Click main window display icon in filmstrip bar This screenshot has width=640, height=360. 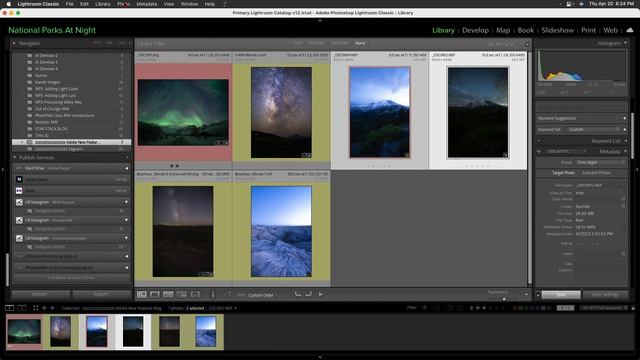pos(9,308)
